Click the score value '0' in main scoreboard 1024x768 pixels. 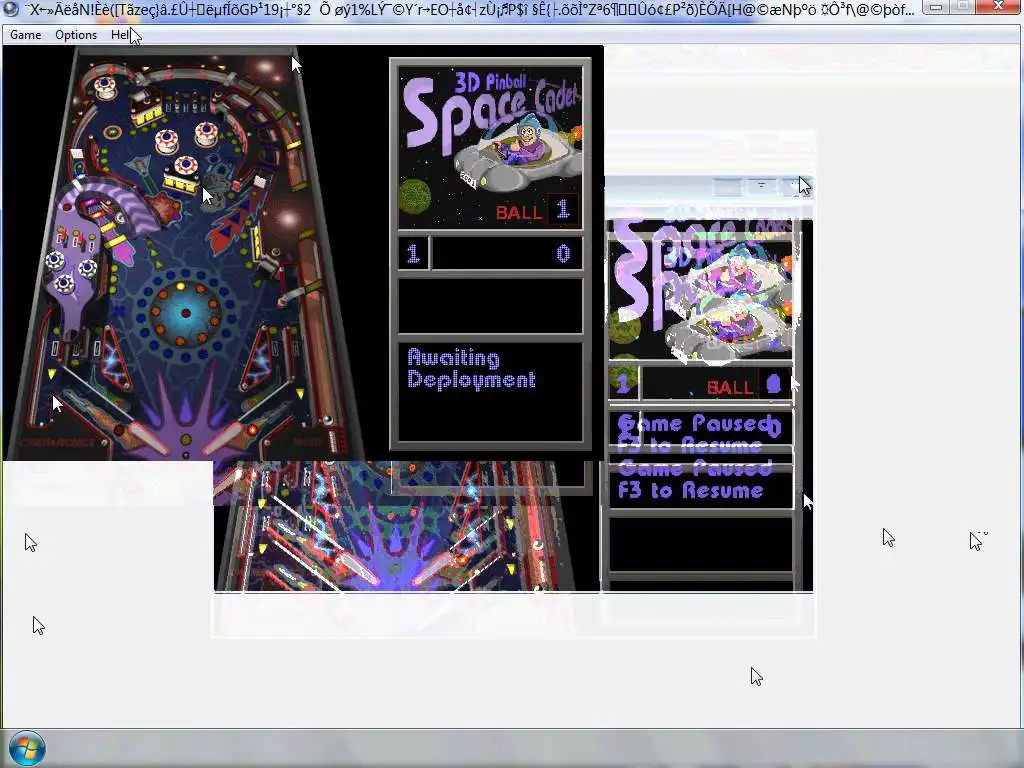coord(563,253)
